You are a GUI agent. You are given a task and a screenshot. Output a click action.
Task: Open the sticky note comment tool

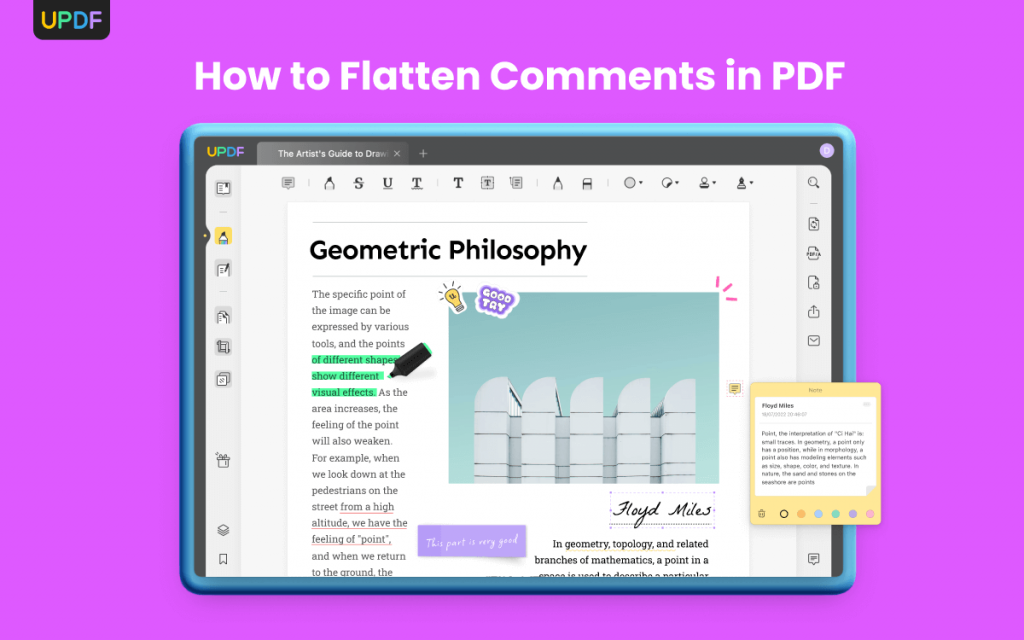(x=288, y=183)
